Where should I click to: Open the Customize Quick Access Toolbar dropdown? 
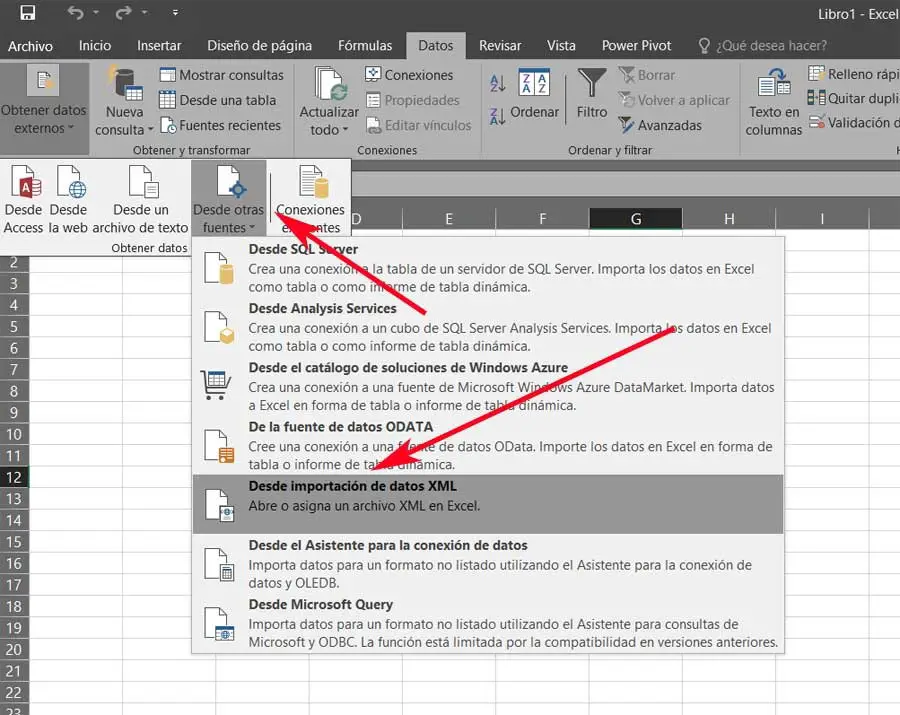(x=175, y=12)
